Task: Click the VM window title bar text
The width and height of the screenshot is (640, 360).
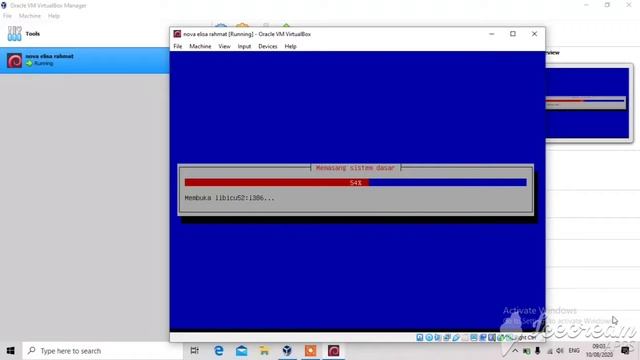Action: coord(247,34)
